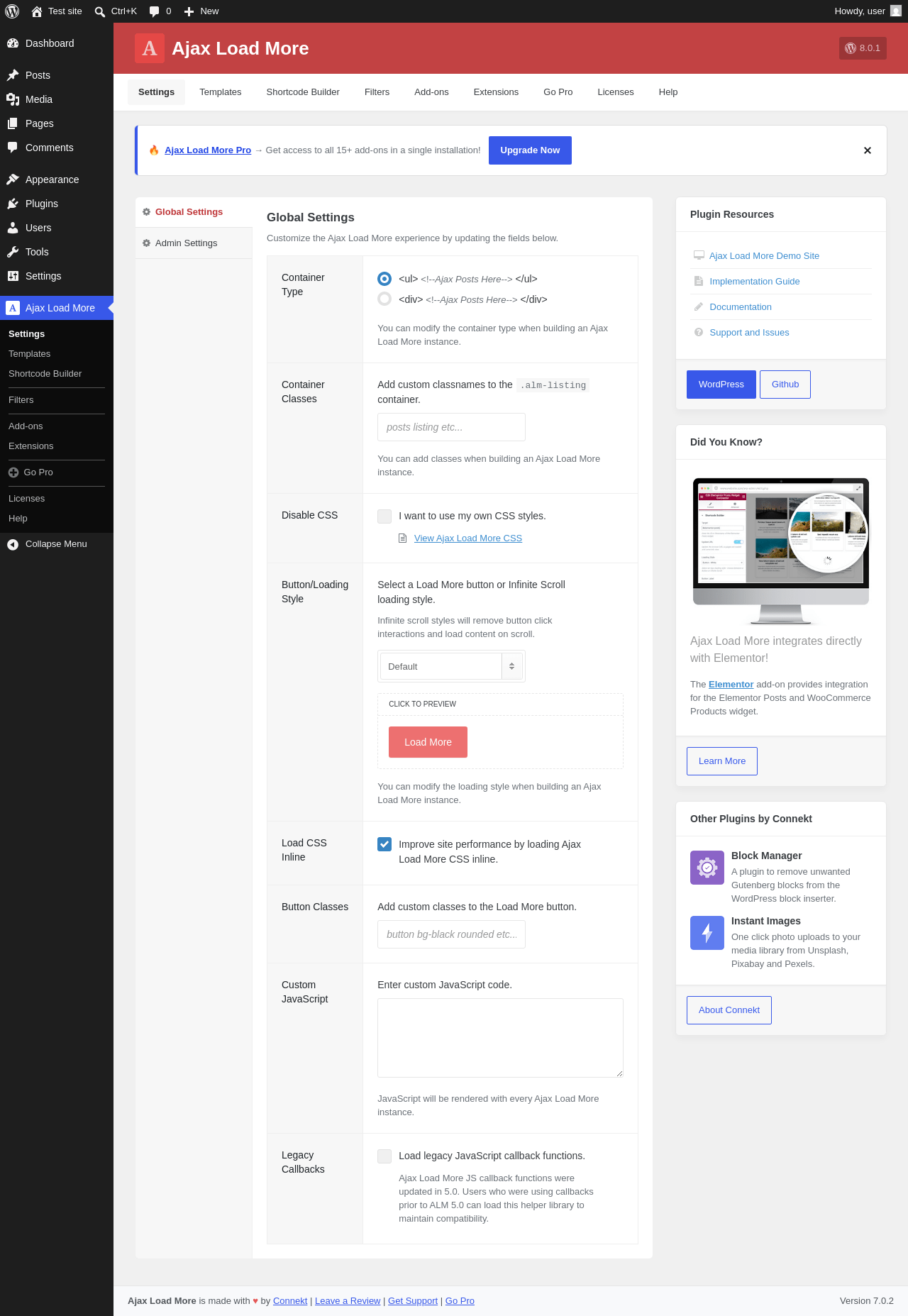
Task: Click the Learn More button
Action: pyautogui.click(x=722, y=761)
